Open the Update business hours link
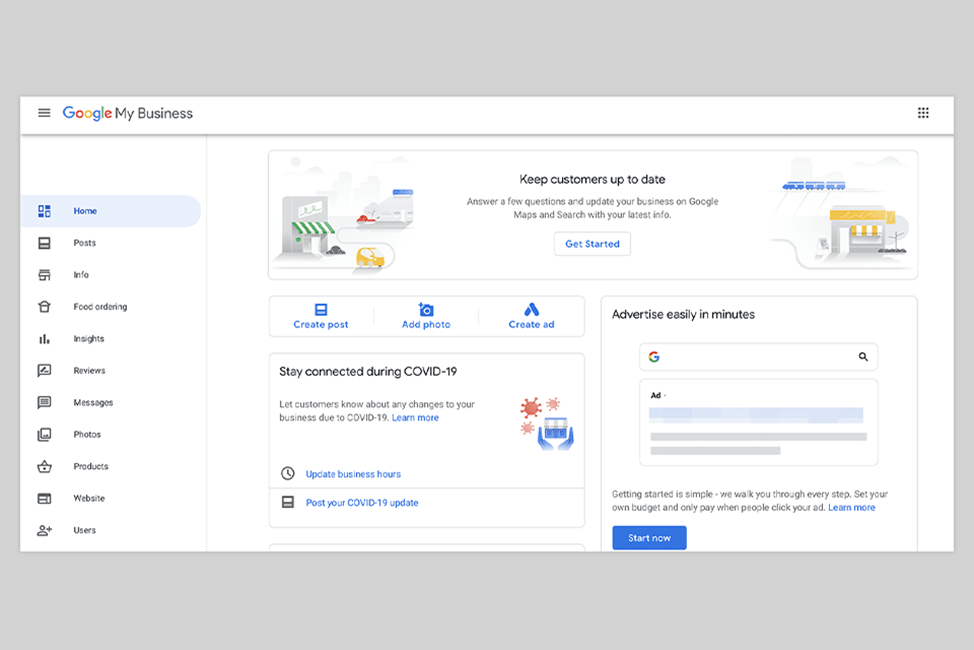The width and height of the screenshot is (974, 650). click(x=353, y=474)
